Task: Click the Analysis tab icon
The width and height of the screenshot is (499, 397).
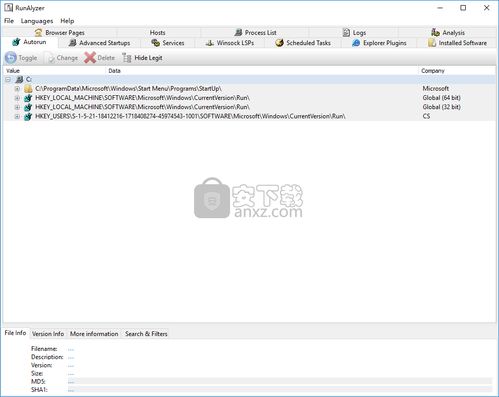Action: pyautogui.click(x=435, y=32)
